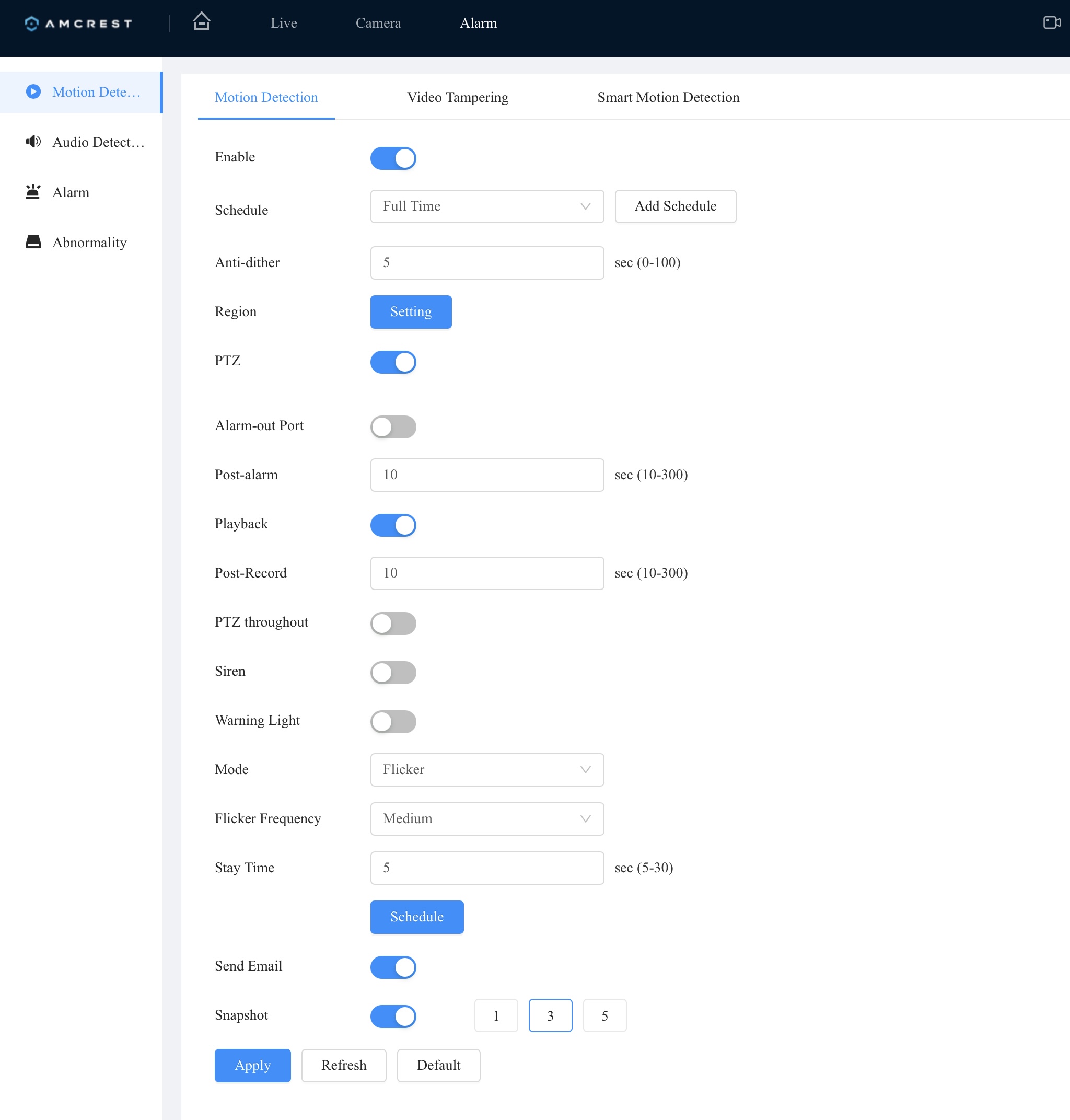Image resolution: width=1070 pixels, height=1120 pixels.
Task: Click the Alarm siren icon in the sidebar
Action: click(x=33, y=192)
